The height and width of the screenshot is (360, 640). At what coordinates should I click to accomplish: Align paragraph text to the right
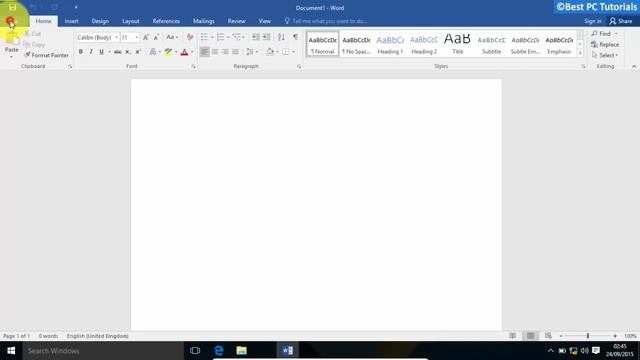[x=225, y=52]
